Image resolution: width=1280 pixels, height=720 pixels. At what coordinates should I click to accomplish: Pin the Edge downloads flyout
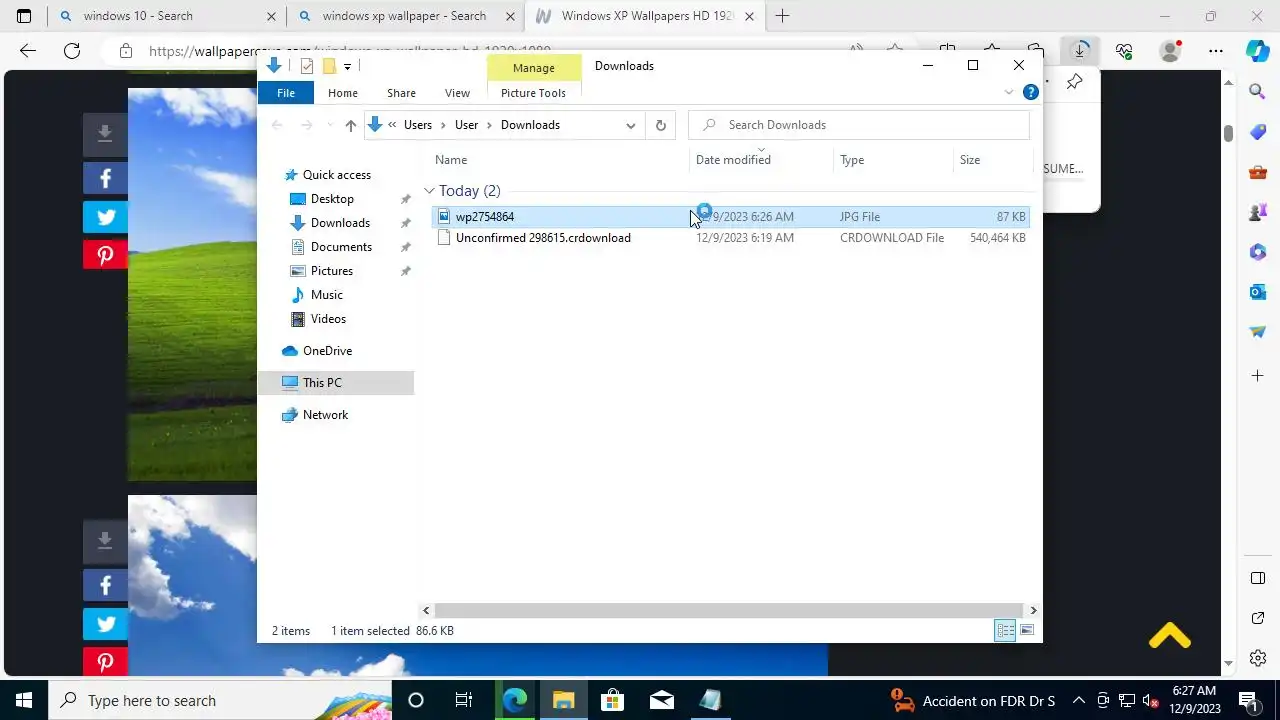(x=1075, y=82)
